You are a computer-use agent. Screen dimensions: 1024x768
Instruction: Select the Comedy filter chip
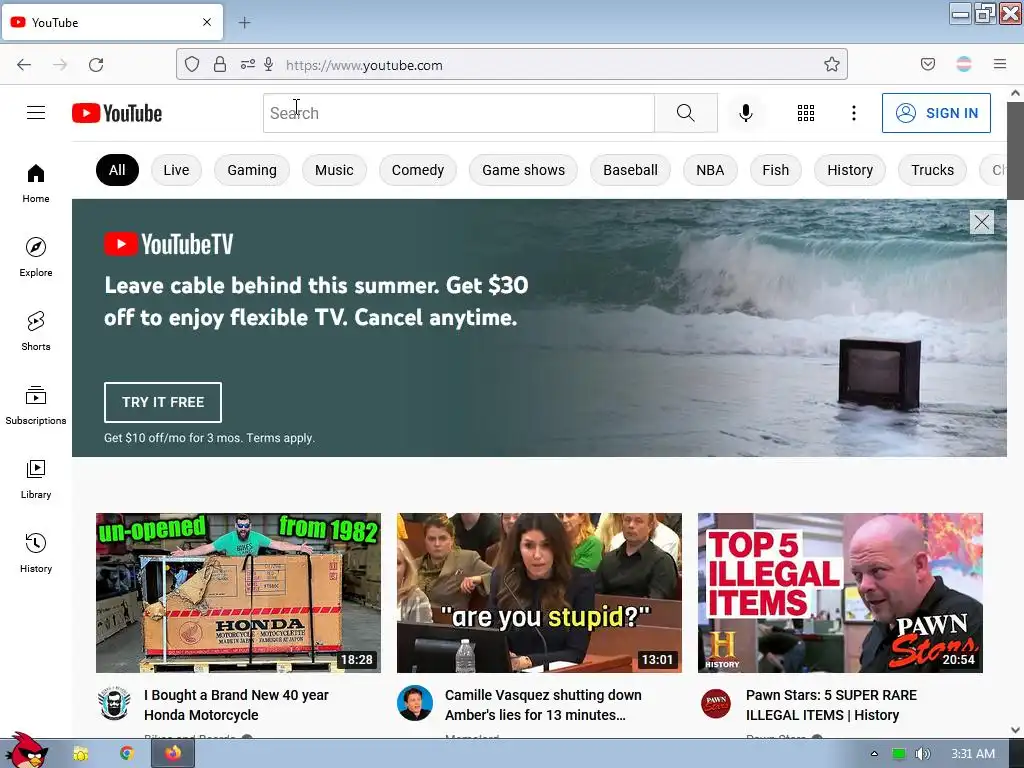click(x=418, y=170)
